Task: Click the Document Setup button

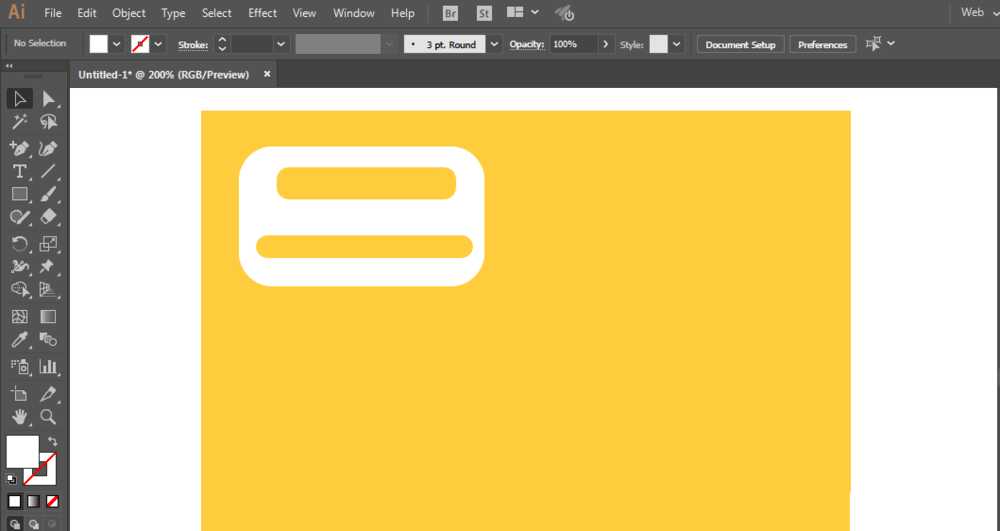Action: click(x=740, y=44)
